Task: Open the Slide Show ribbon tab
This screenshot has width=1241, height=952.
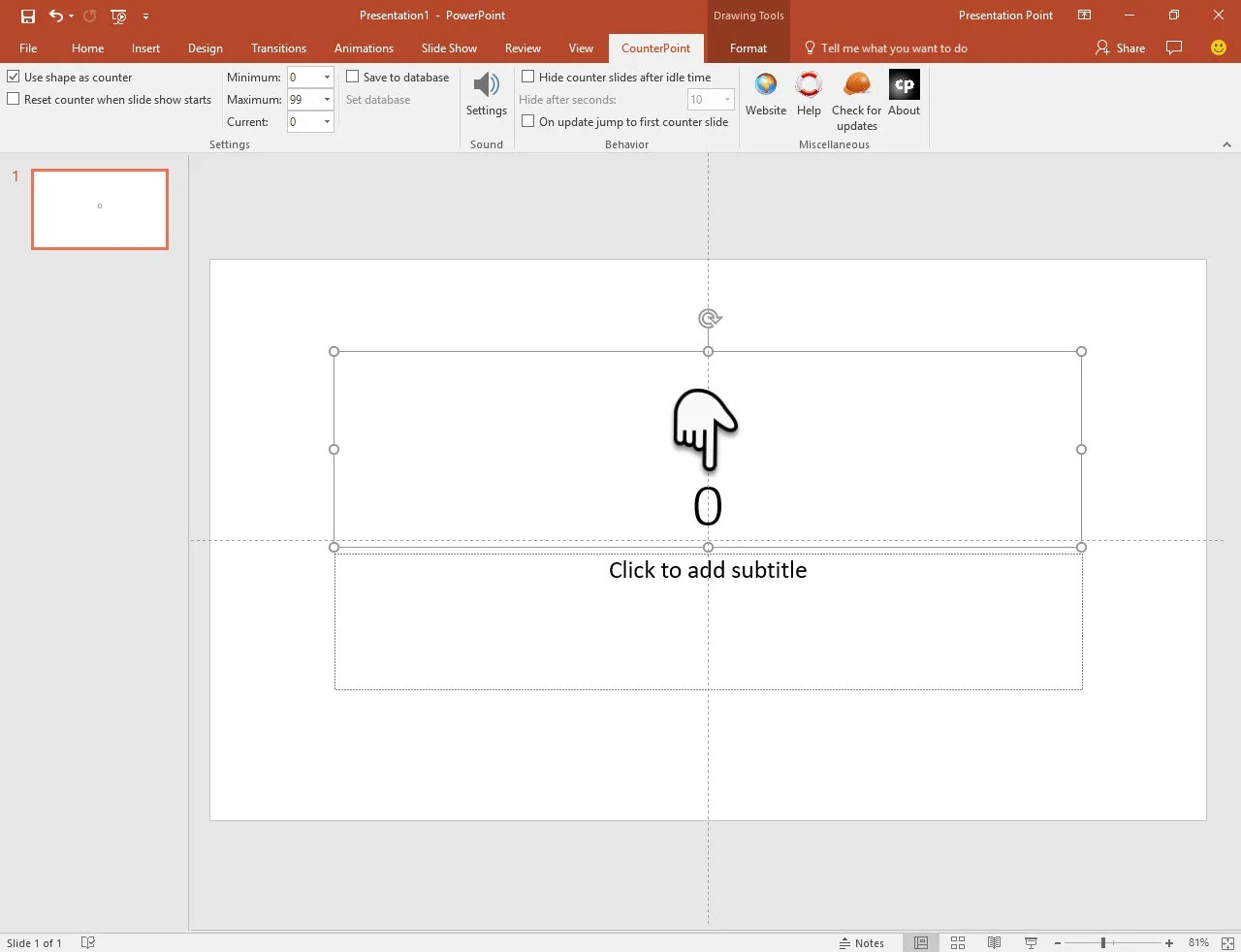Action: coord(449,48)
